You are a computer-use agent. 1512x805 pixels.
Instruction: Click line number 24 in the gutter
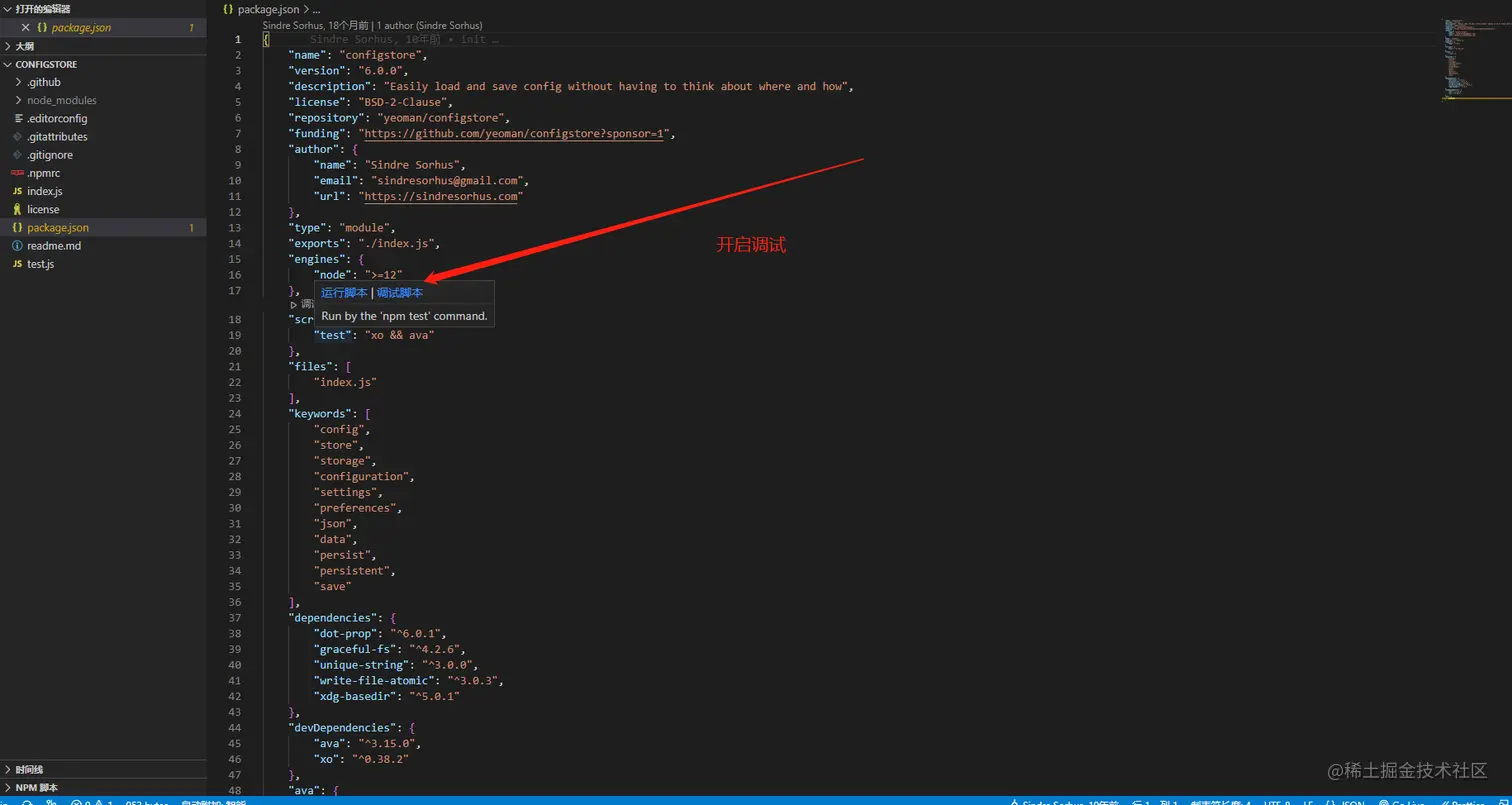(235, 414)
